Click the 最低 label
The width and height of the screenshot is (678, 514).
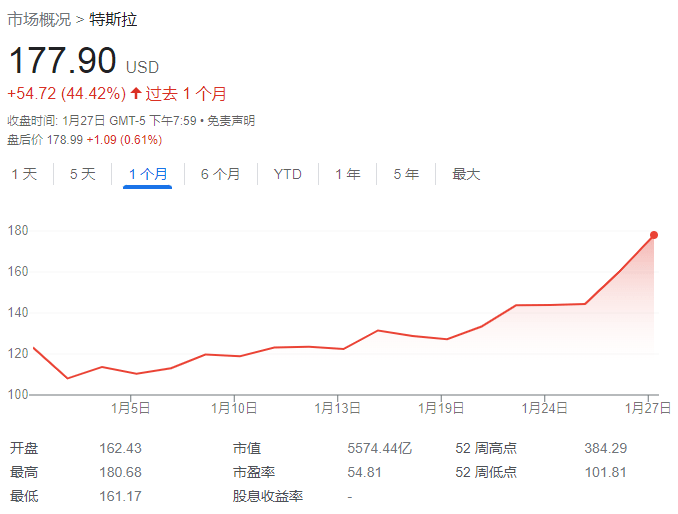point(24,496)
